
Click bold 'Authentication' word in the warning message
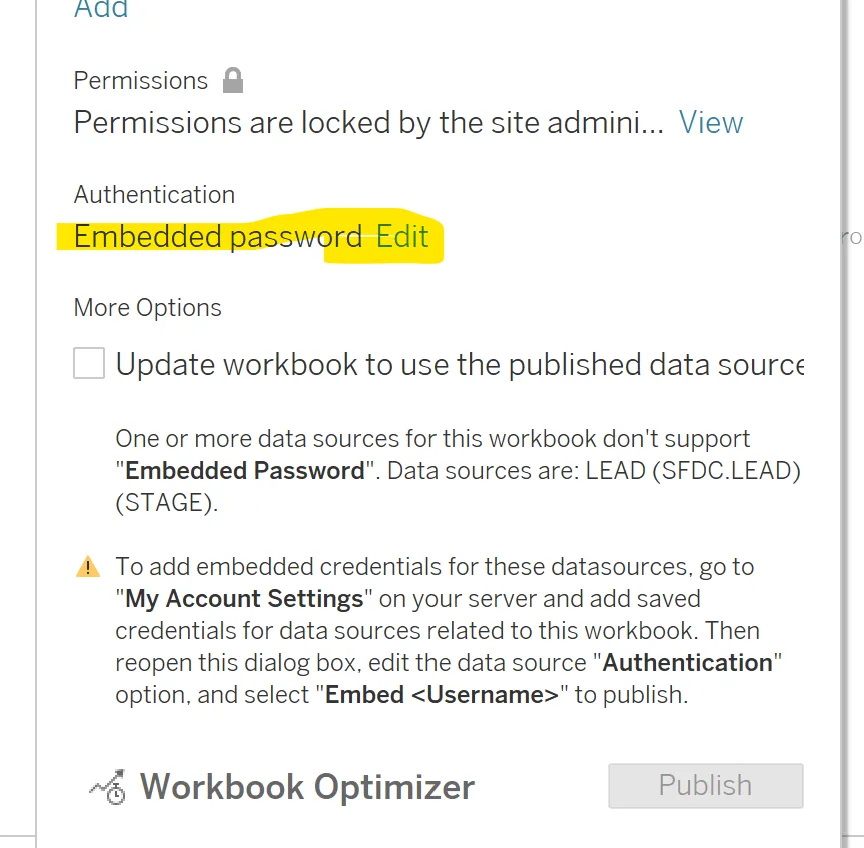pos(687,663)
